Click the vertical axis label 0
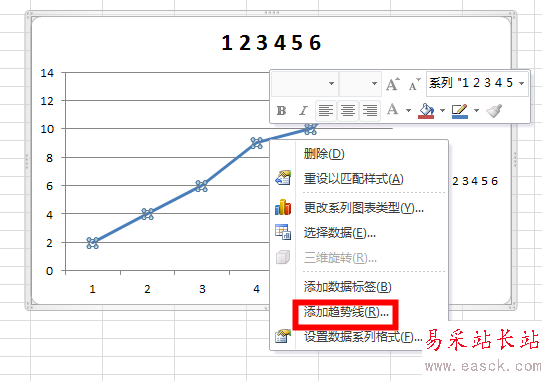 coord(49,271)
